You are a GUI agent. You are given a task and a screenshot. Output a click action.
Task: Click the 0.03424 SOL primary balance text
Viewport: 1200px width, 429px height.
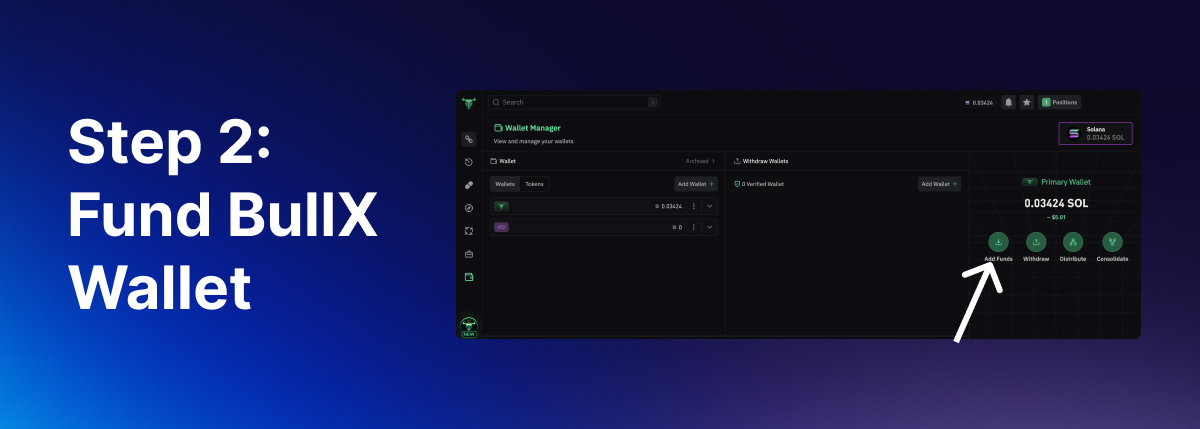tap(1056, 203)
